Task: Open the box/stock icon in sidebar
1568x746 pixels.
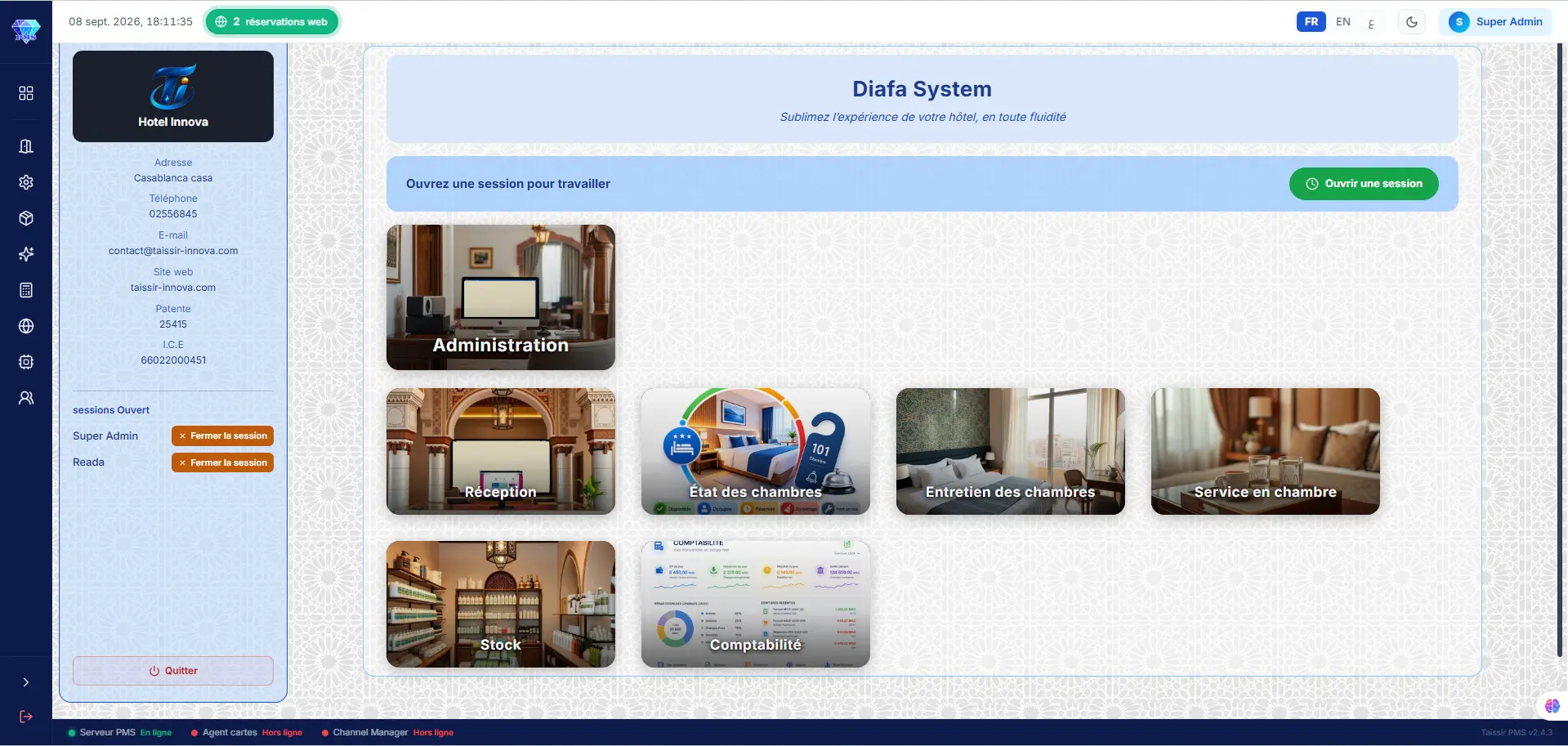Action: pos(26,218)
